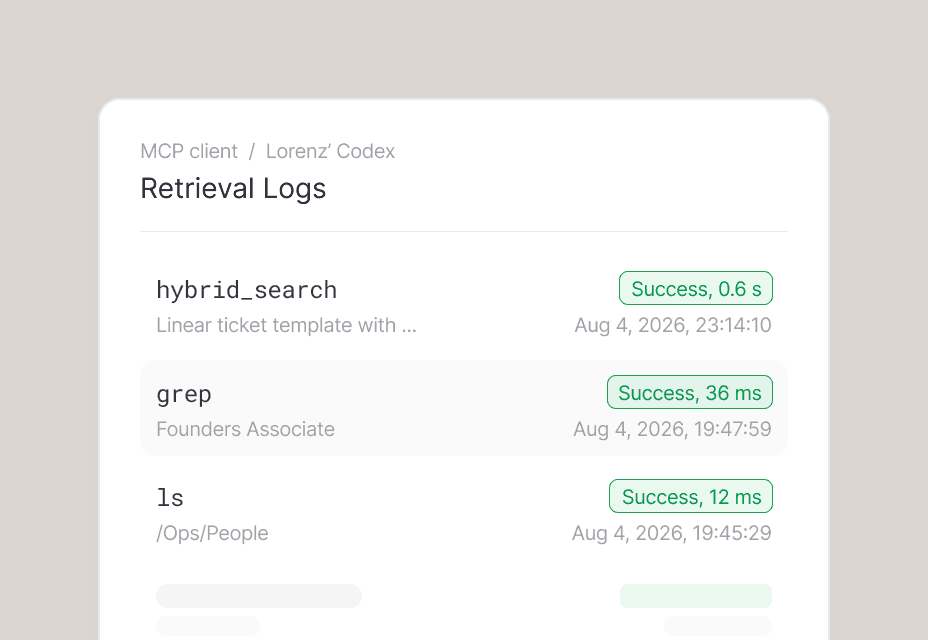This screenshot has height=640, width=928.
Task: Select the timestamp Aug 4, 2026, 19:45:29
Action: 672,533
